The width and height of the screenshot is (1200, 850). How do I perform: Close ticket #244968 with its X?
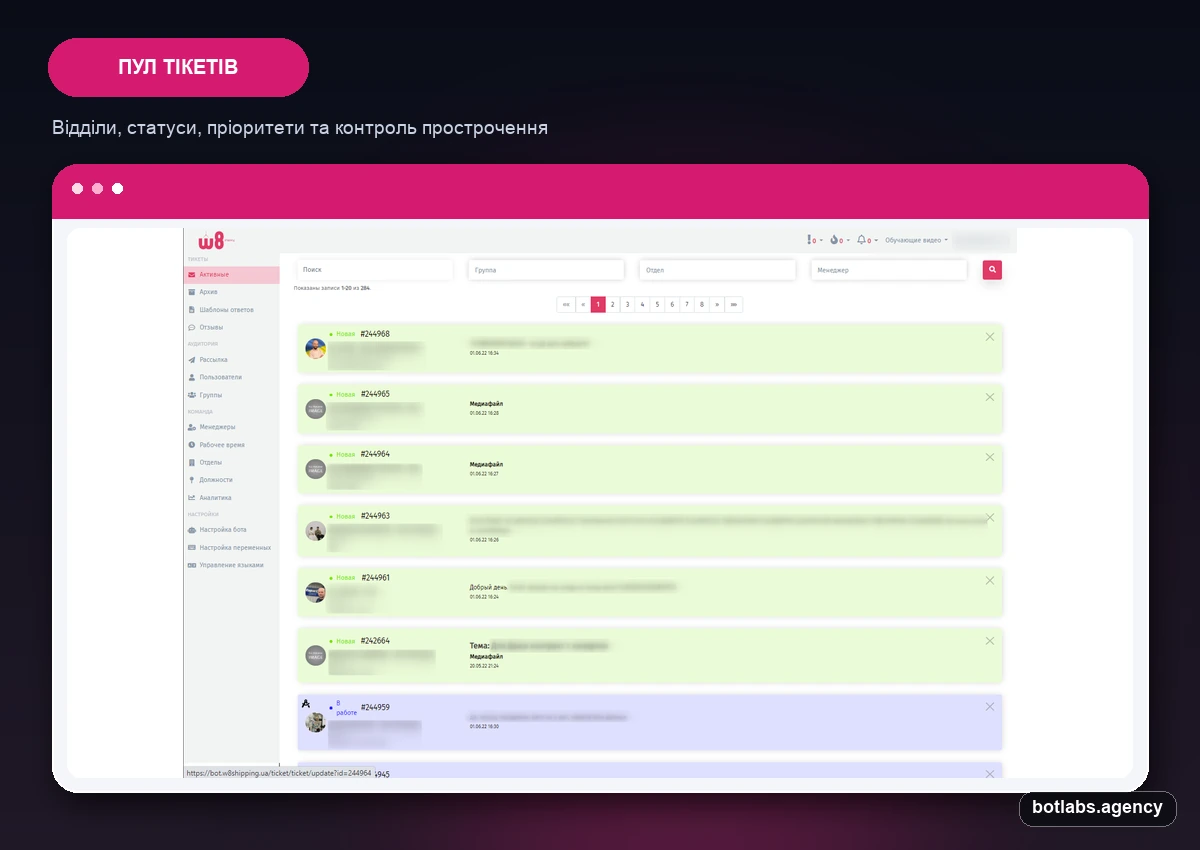pos(990,337)
